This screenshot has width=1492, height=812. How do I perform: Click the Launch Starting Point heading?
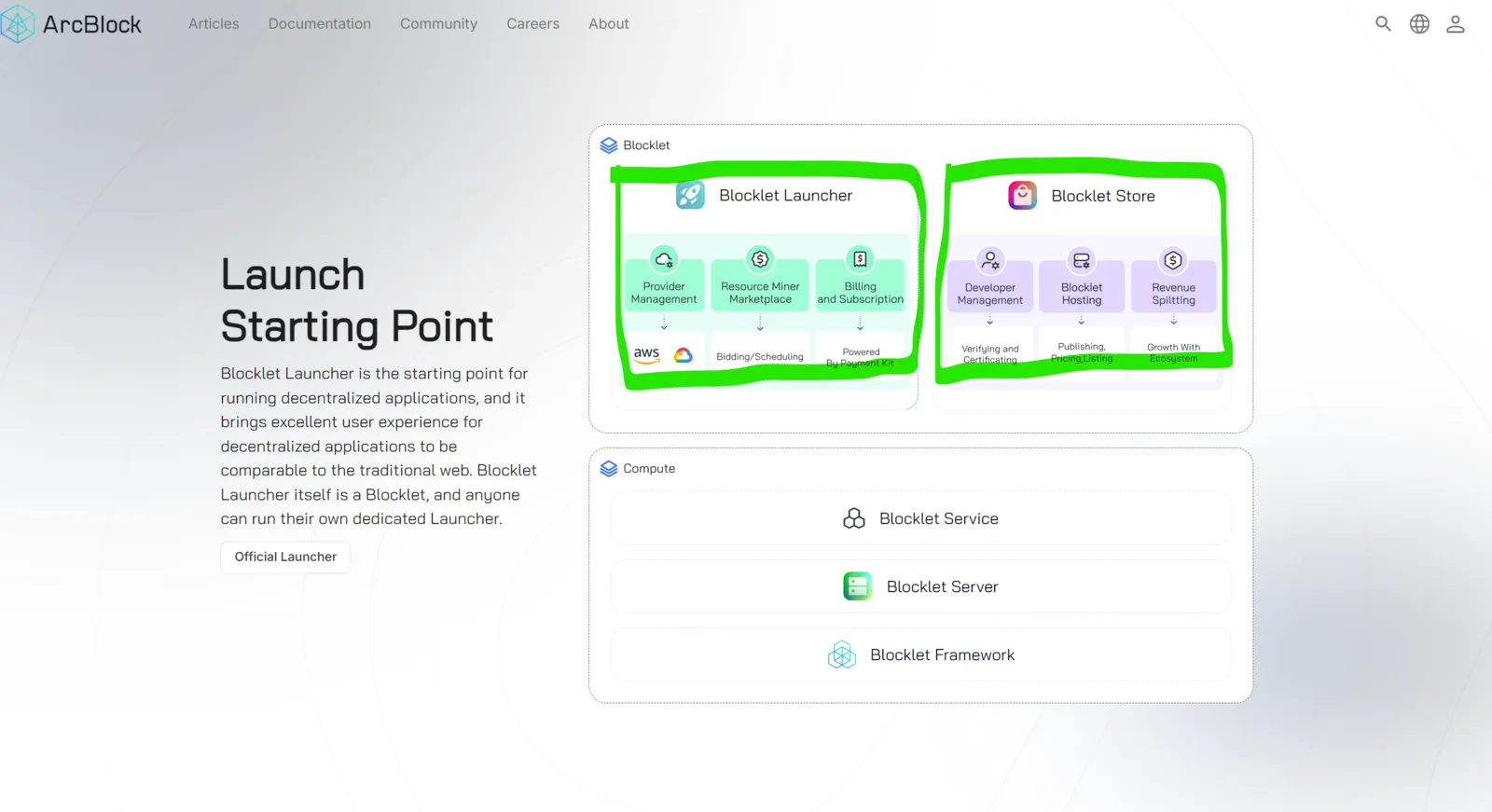(357, 300)
